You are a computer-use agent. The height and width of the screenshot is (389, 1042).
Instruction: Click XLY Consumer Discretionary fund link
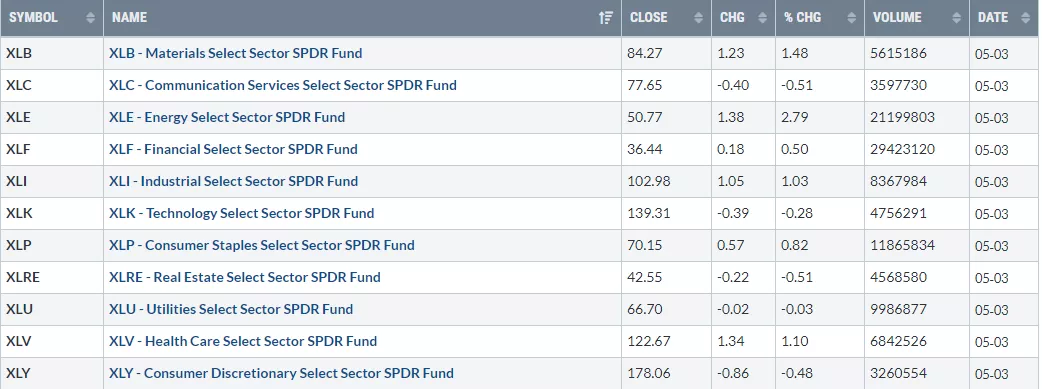point(282,373)
